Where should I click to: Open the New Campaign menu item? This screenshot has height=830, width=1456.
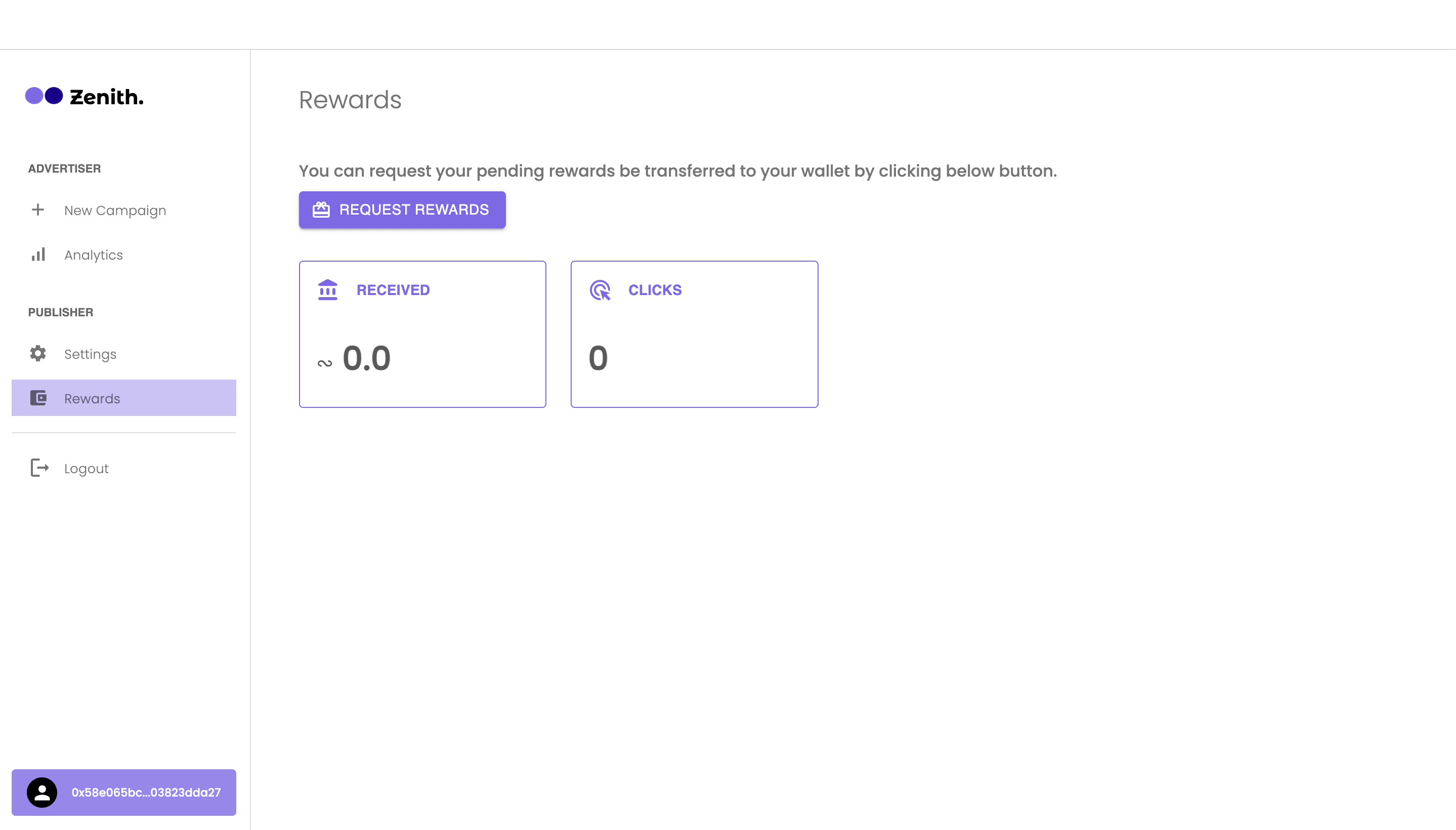tap(115, 211)
